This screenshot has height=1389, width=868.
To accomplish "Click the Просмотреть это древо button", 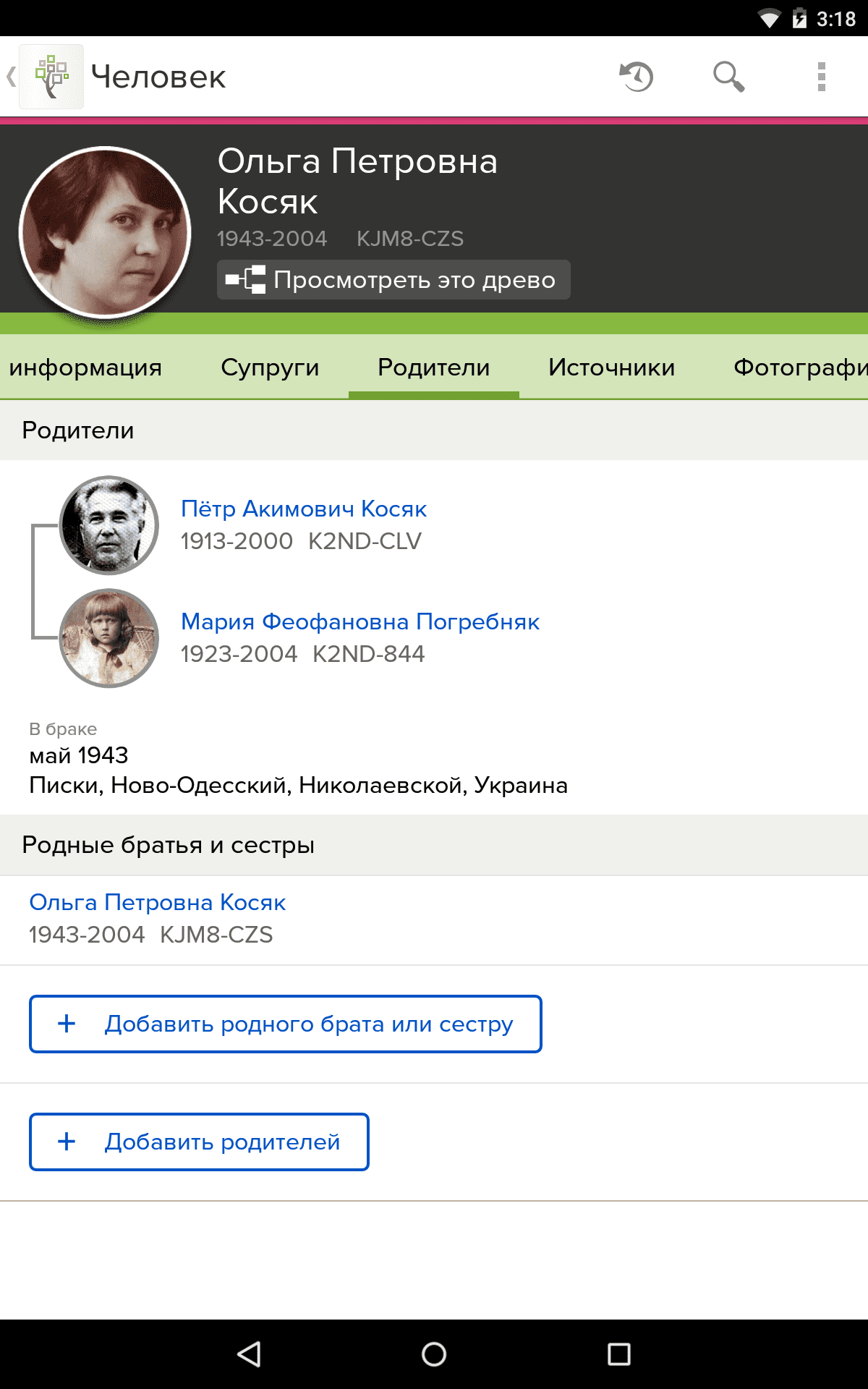I will pos(393,280).
